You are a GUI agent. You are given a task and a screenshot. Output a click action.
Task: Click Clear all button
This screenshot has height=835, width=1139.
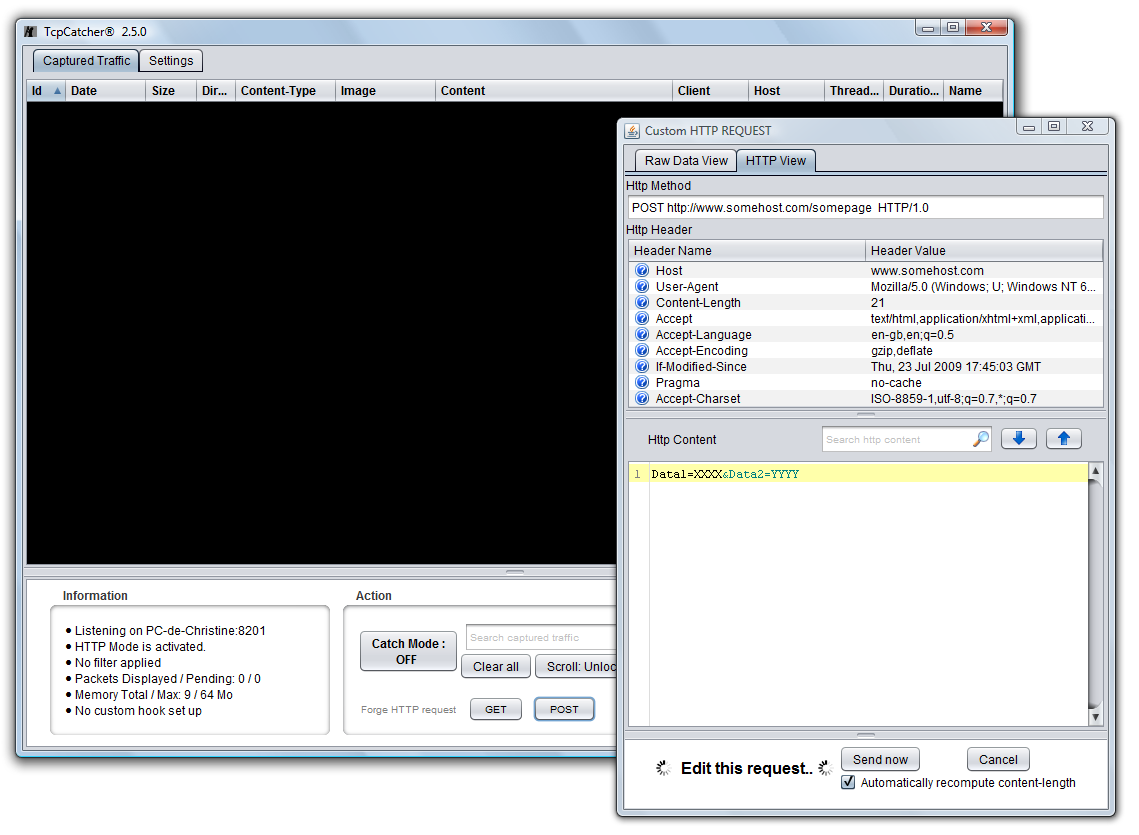tap(496, 667)
